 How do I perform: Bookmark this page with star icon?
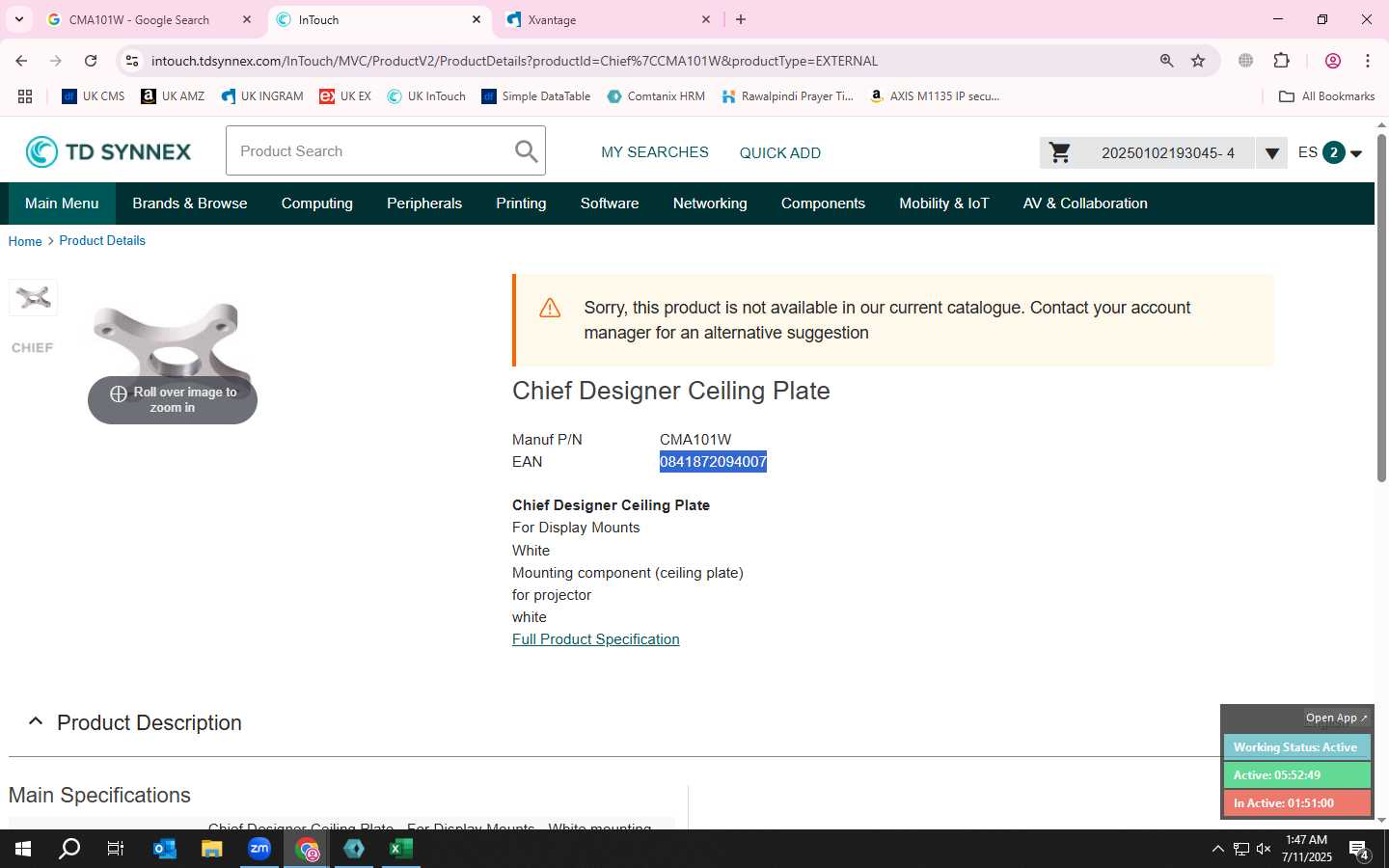(1198, 61)
